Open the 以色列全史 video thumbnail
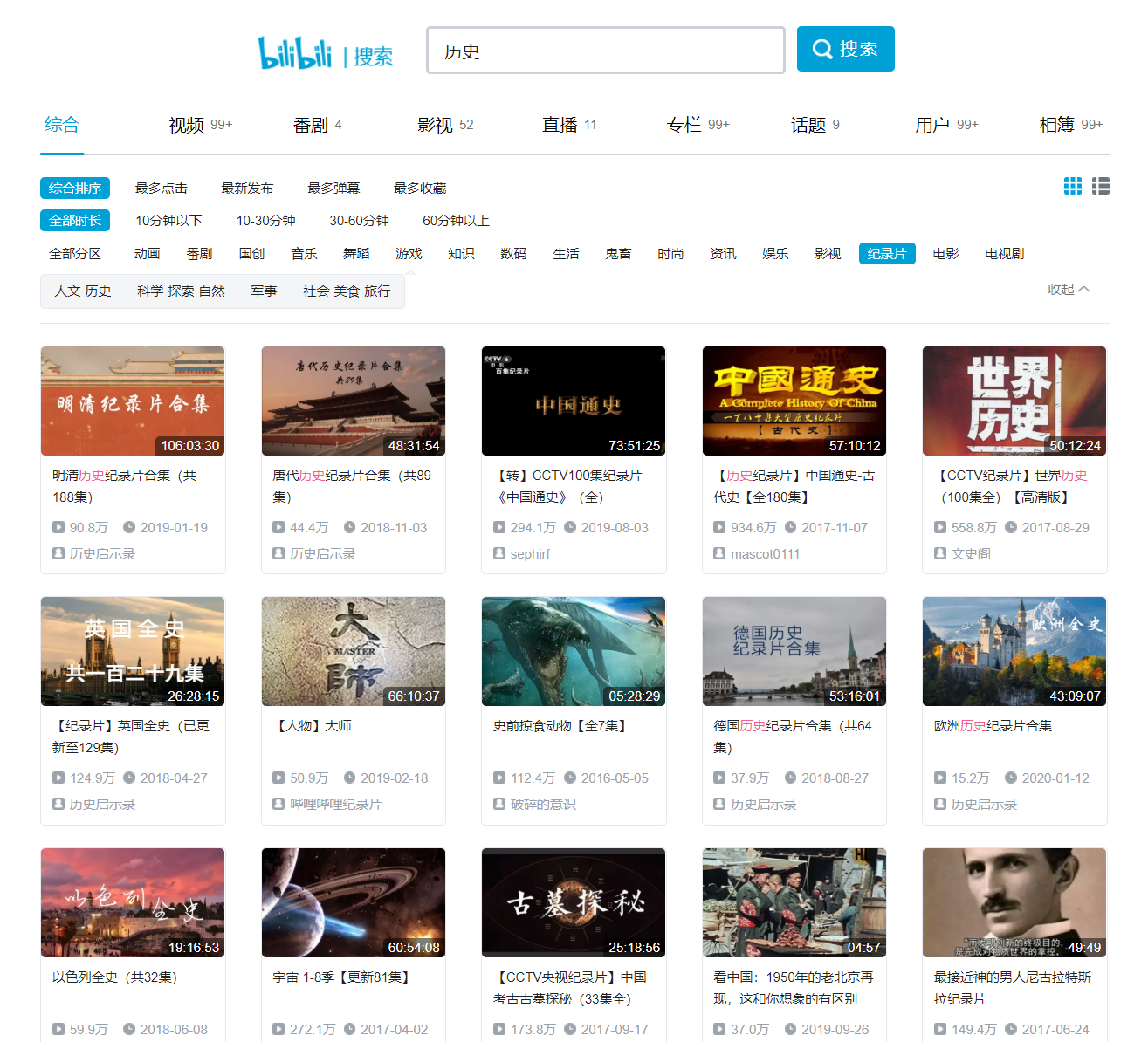Image resolution: width=1148 pixels, height=1042 pixels. click(132, 902)
